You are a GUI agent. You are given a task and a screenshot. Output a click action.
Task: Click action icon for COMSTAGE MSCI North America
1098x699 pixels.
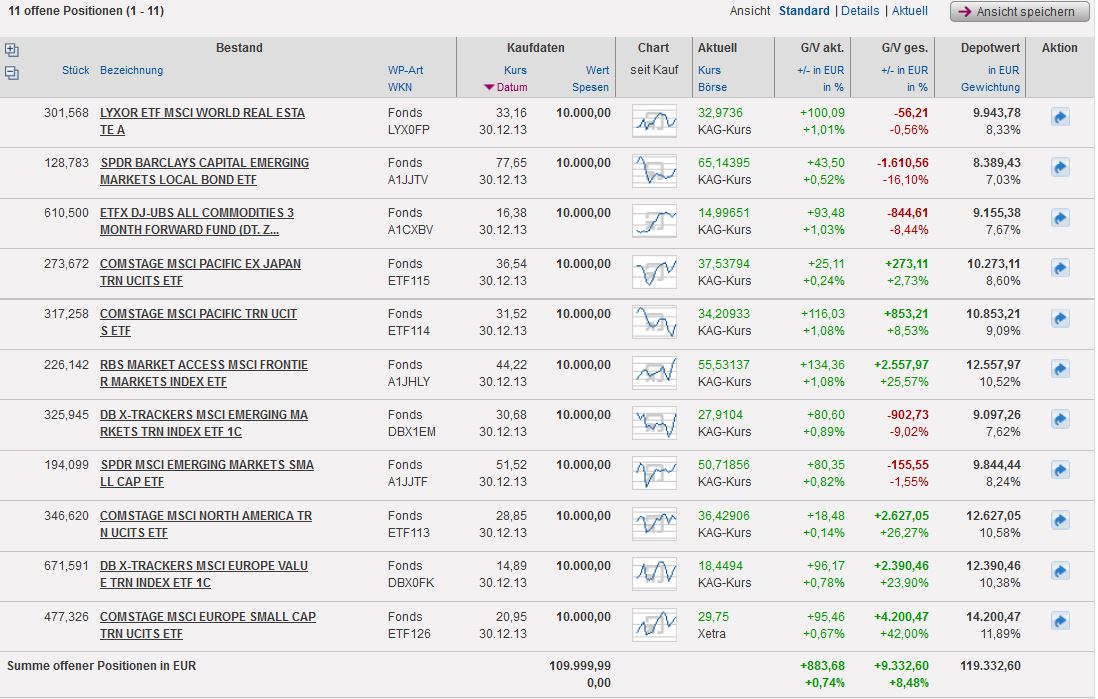[x=1060, y=520]
